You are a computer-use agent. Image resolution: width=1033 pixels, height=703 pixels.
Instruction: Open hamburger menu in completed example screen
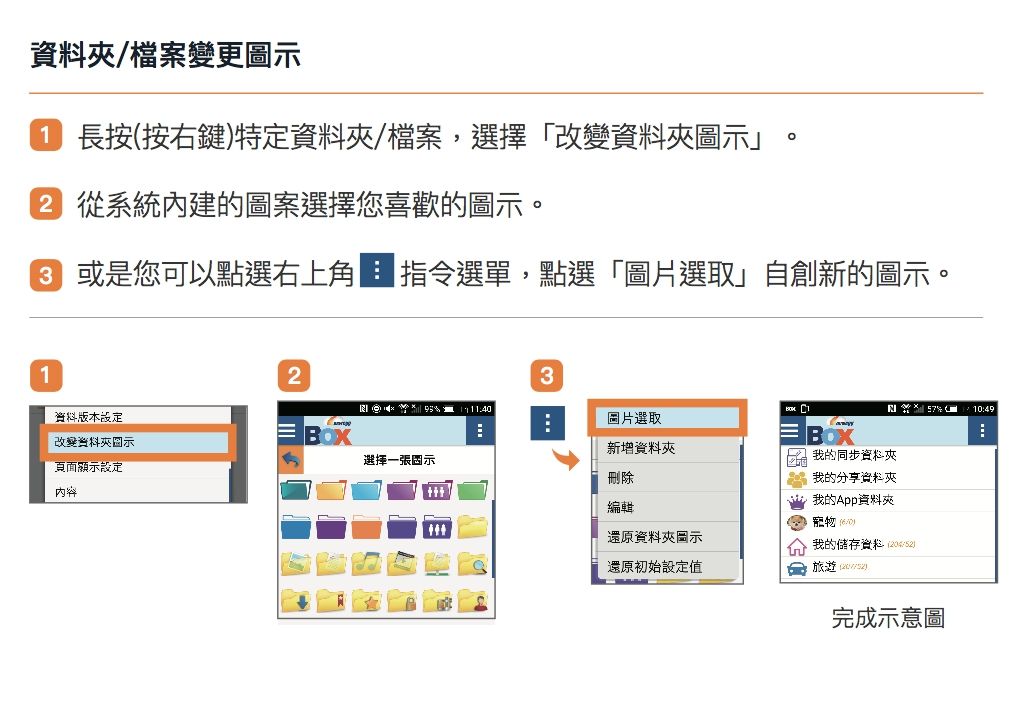(x=790, y=430)
